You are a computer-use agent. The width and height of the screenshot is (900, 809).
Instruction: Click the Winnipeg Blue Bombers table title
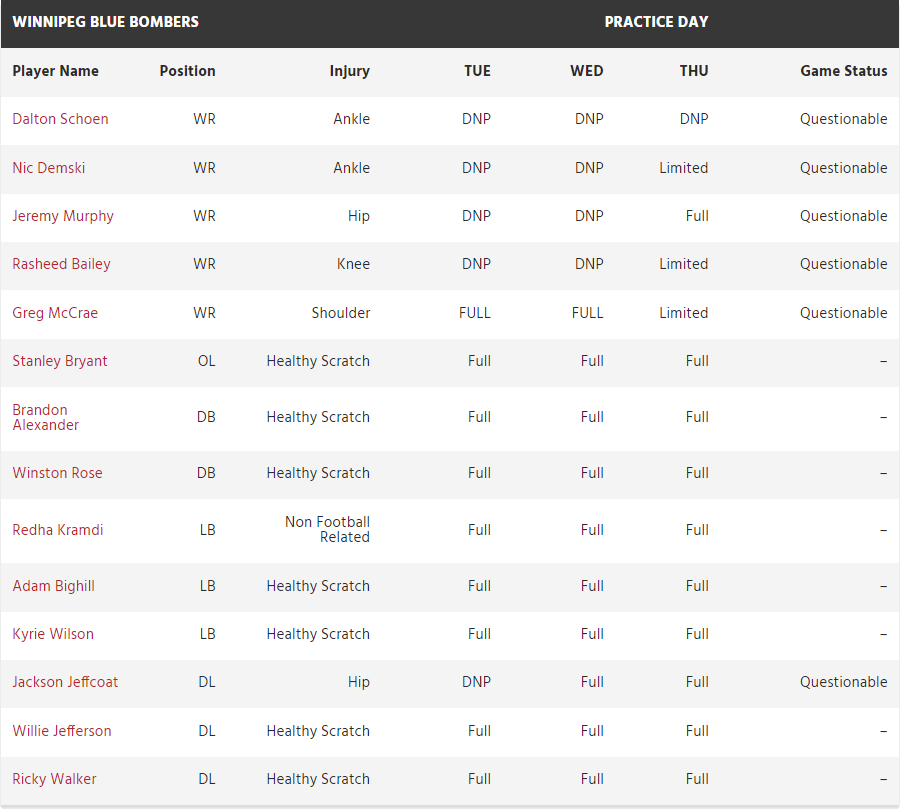coord(105,22)
